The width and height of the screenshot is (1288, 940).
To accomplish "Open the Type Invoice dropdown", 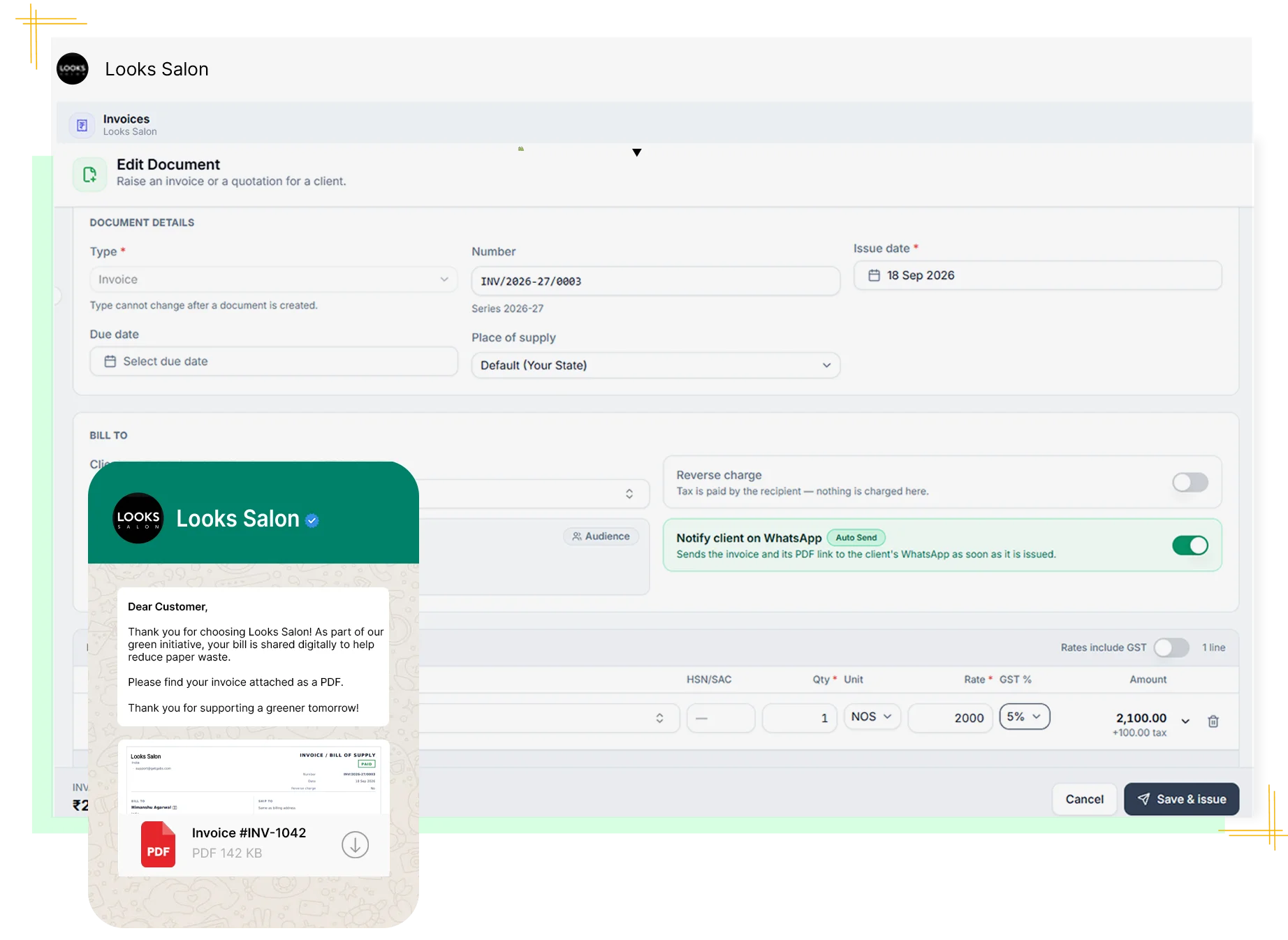I will 274,279.
